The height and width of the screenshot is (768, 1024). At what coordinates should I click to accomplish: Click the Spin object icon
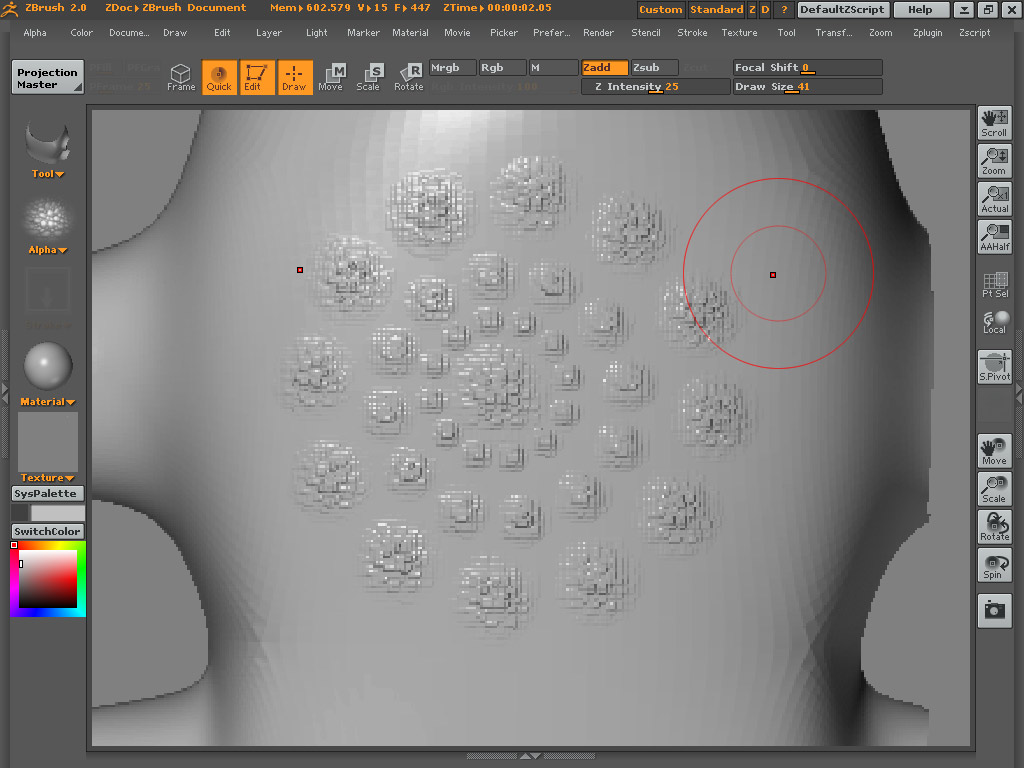pyautogui.click(x=994, y=564)
